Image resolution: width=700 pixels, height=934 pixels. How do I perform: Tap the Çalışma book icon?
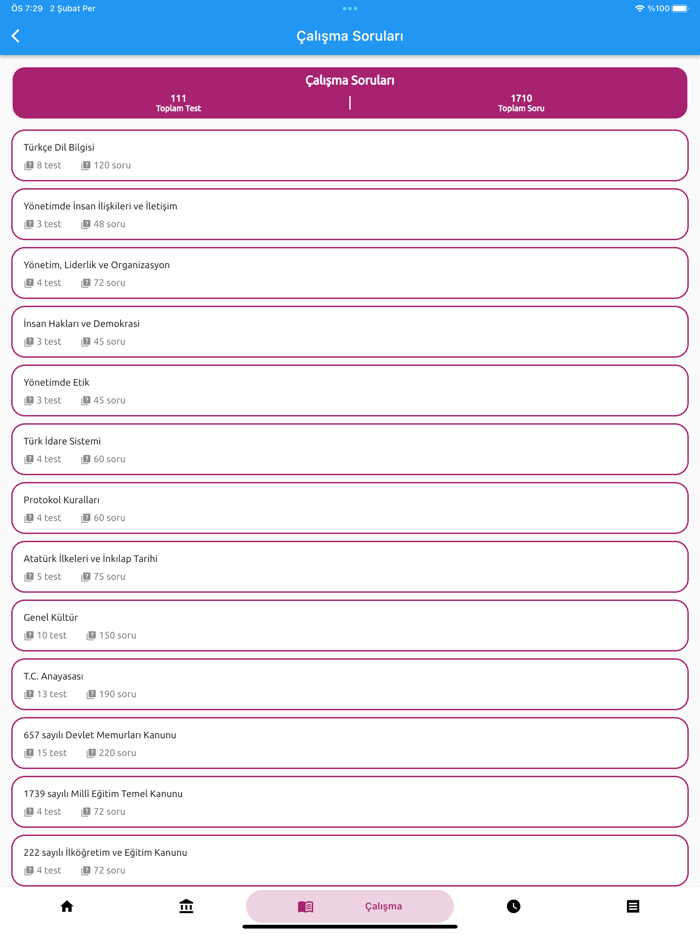coord(306,906)
